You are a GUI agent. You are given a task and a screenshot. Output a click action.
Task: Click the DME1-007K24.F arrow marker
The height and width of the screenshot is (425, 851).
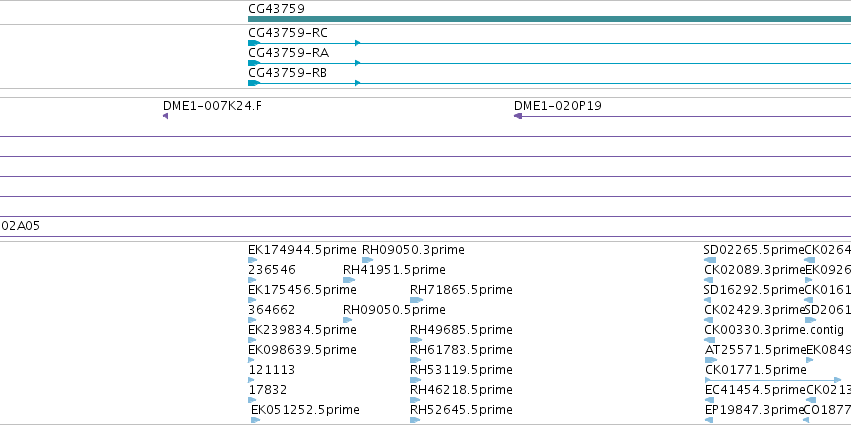[166, 116]
